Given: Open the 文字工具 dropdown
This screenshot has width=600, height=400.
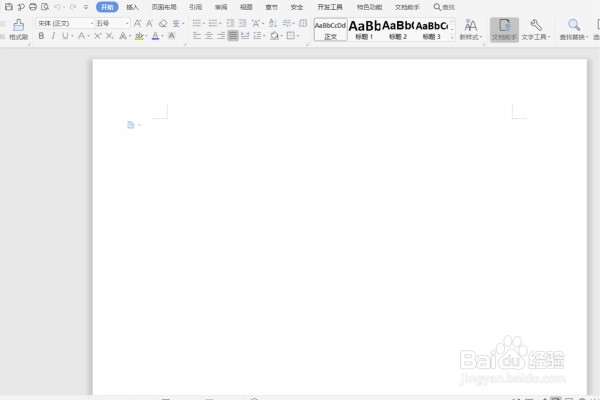Looking at the screenshot, I should tap(536, 29).
